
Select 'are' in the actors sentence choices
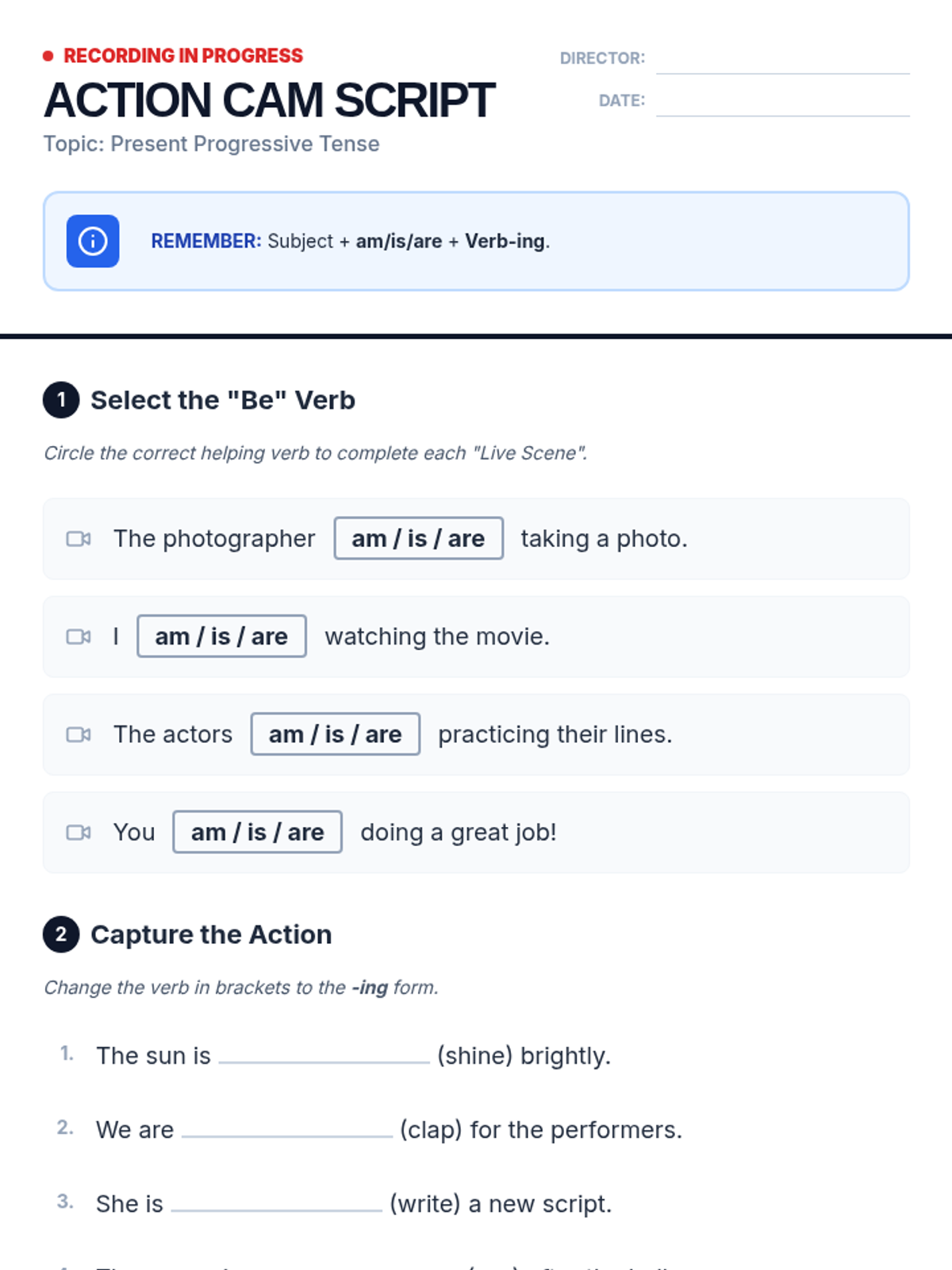383,734
